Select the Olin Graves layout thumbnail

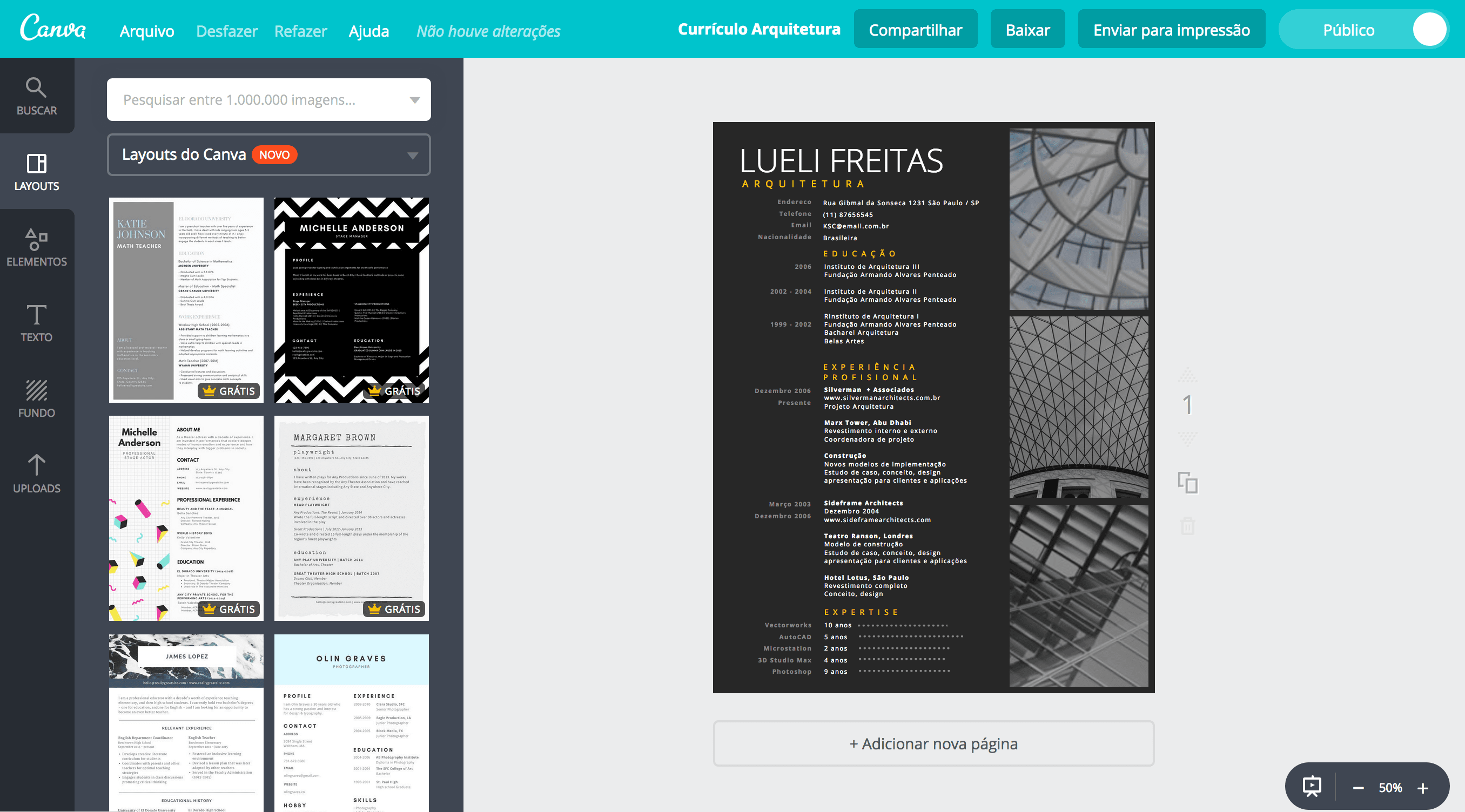tap(352, 723)
